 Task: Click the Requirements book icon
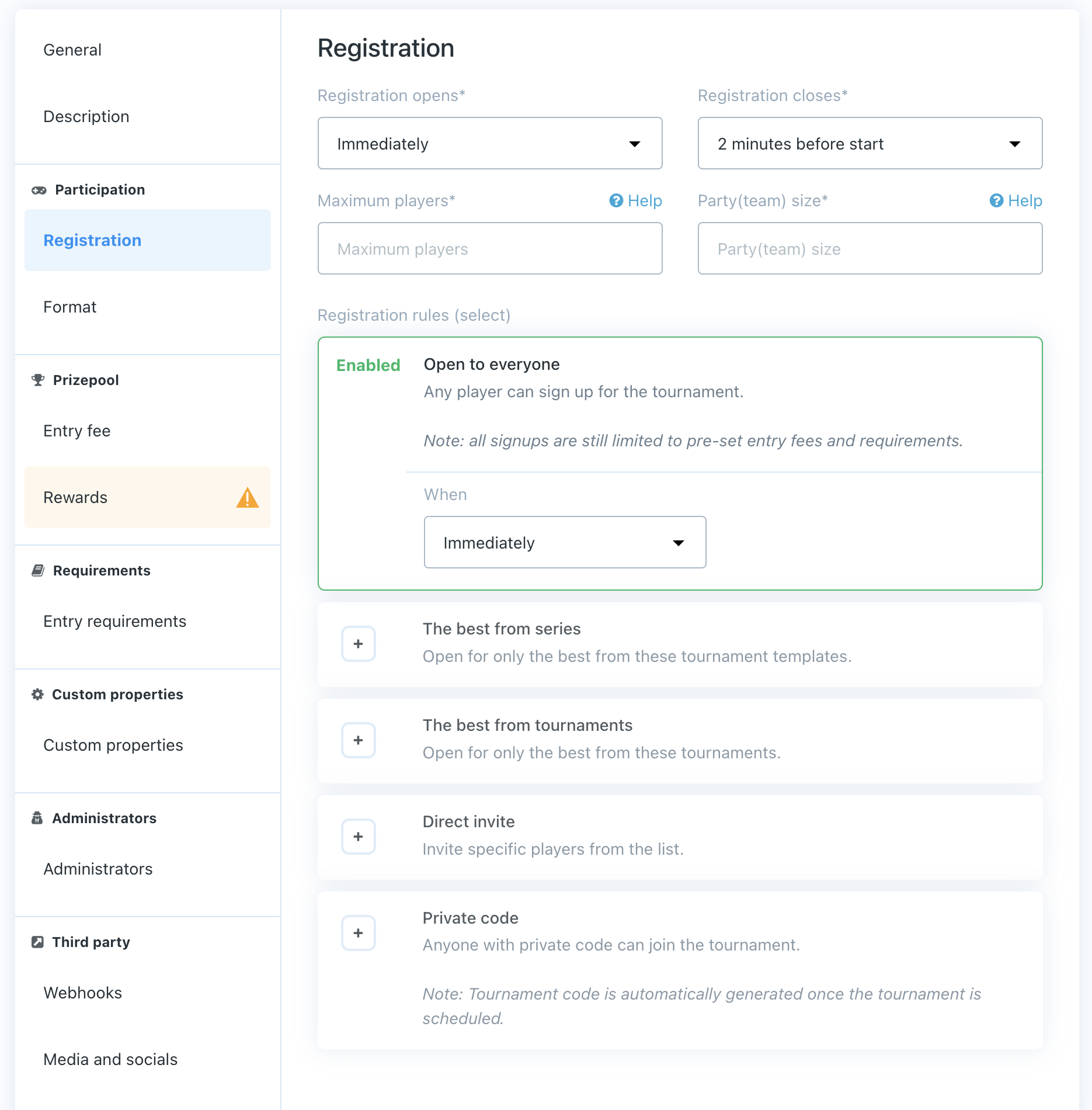[x=38, y=571]
